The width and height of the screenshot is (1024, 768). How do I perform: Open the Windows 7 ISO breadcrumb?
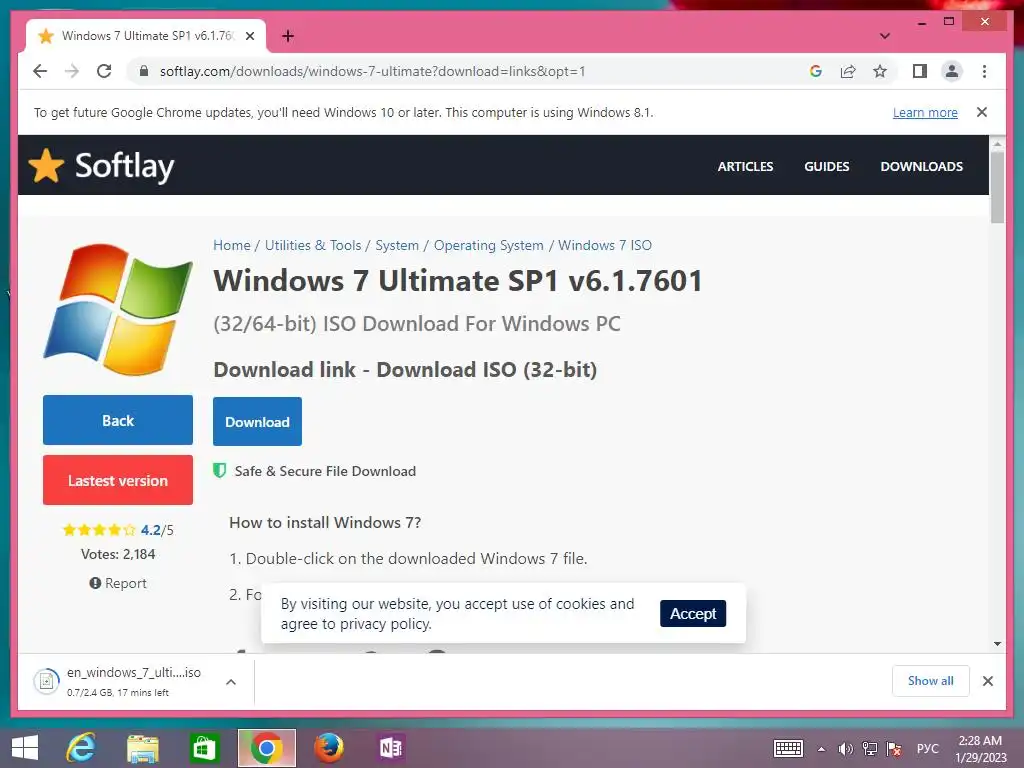tap(605, 246)
